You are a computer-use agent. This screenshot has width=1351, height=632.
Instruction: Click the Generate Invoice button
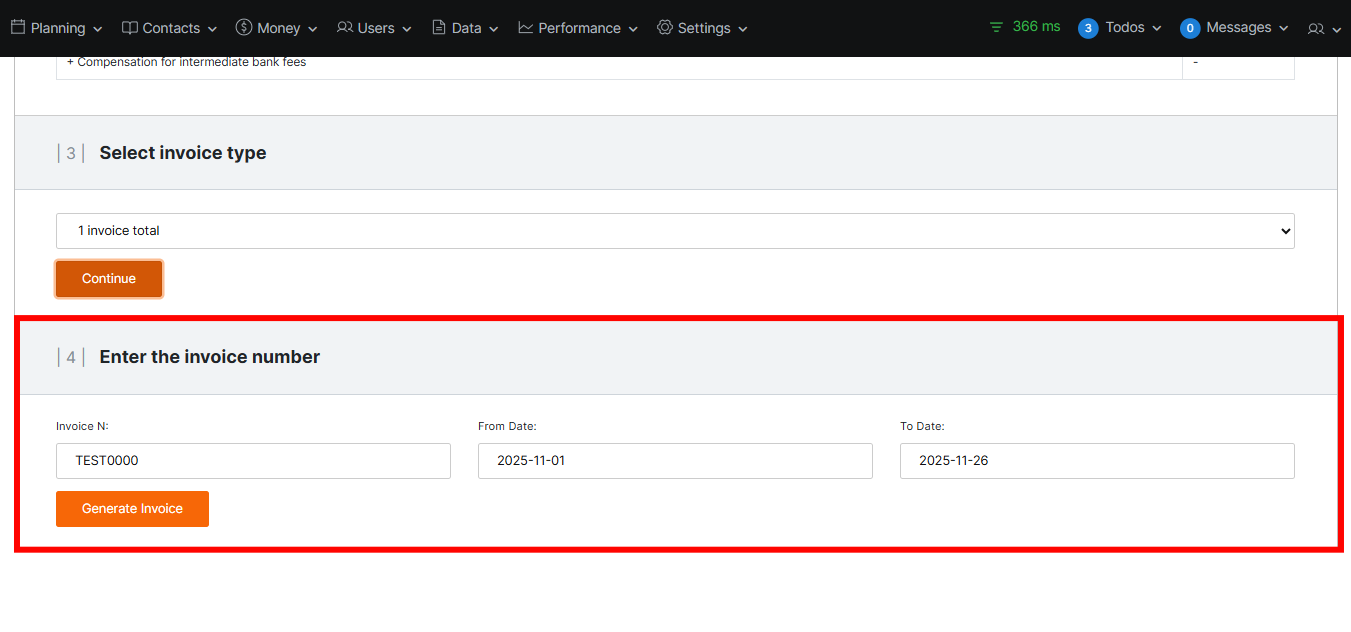click(132, 509)
